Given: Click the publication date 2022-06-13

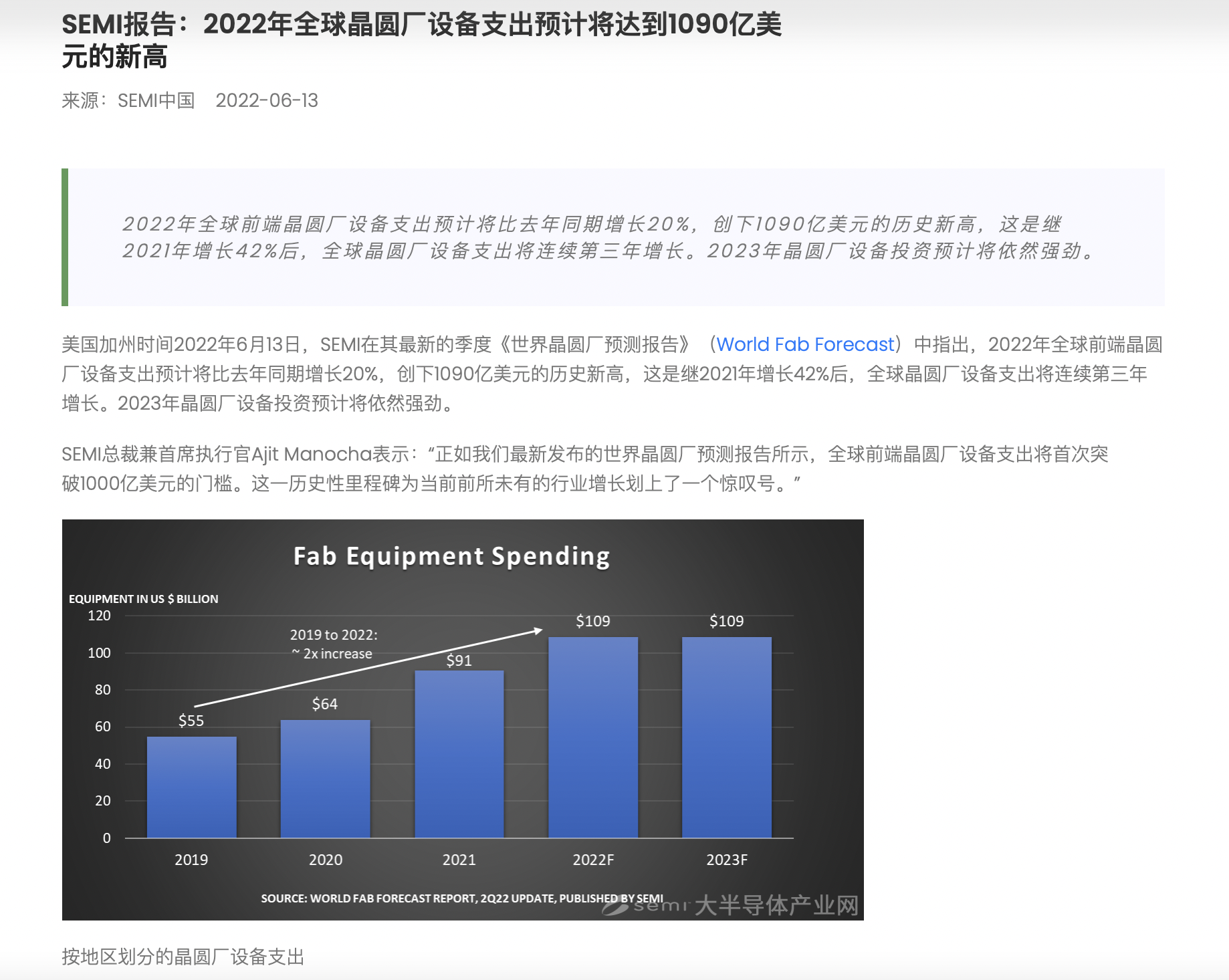Looking at the screenshot, I should (267, 100).
